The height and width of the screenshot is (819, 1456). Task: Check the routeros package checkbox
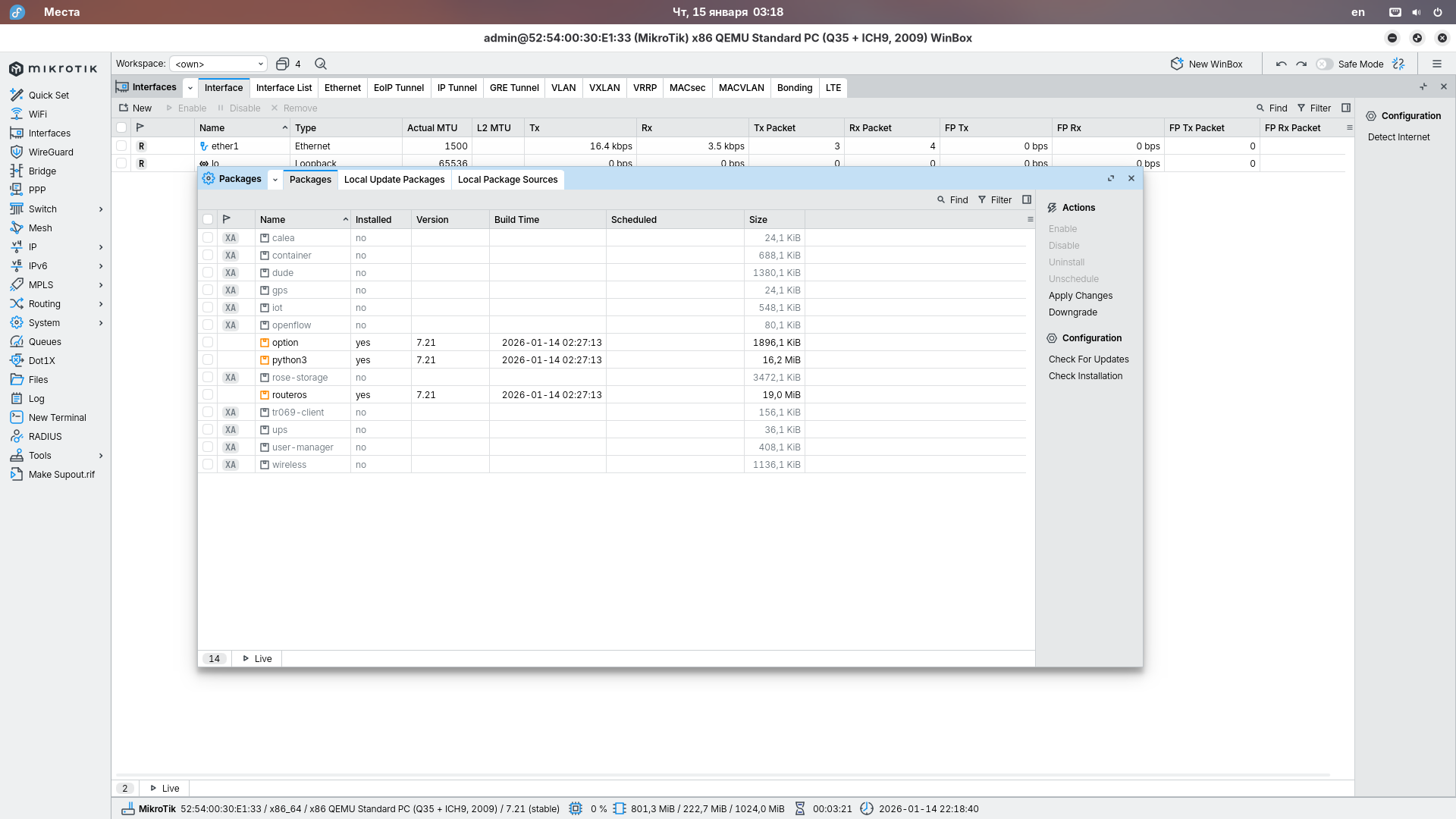click(208, 394)
